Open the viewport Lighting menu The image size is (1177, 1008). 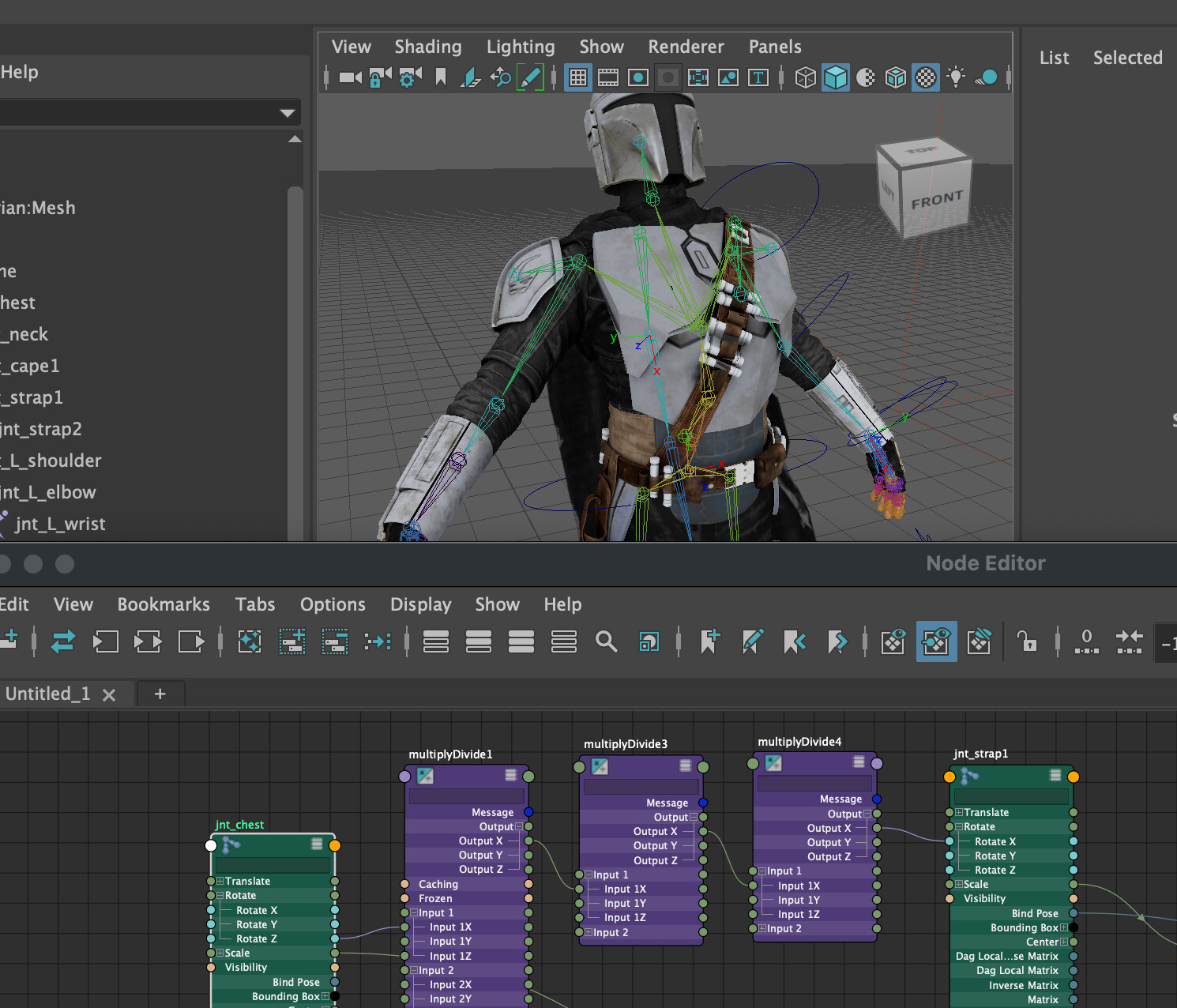click(x=521, y=47)
